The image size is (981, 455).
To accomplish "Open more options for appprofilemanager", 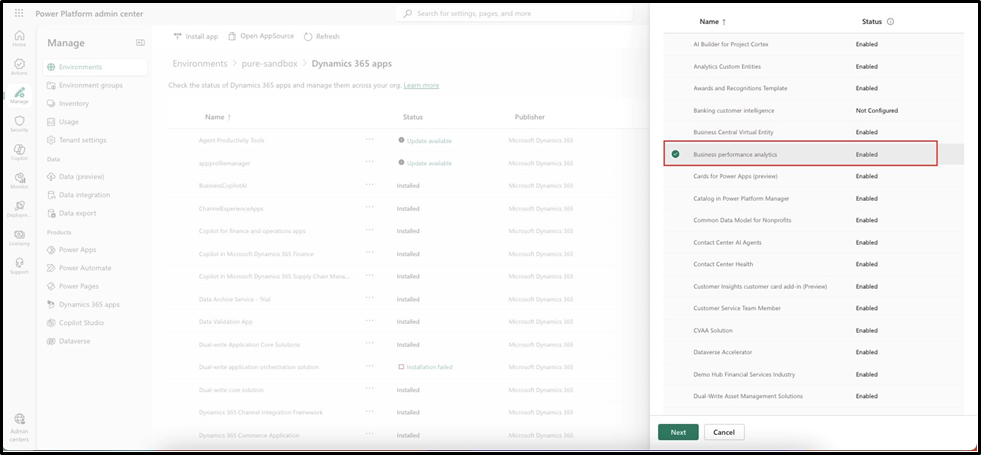I will (370, 161).
